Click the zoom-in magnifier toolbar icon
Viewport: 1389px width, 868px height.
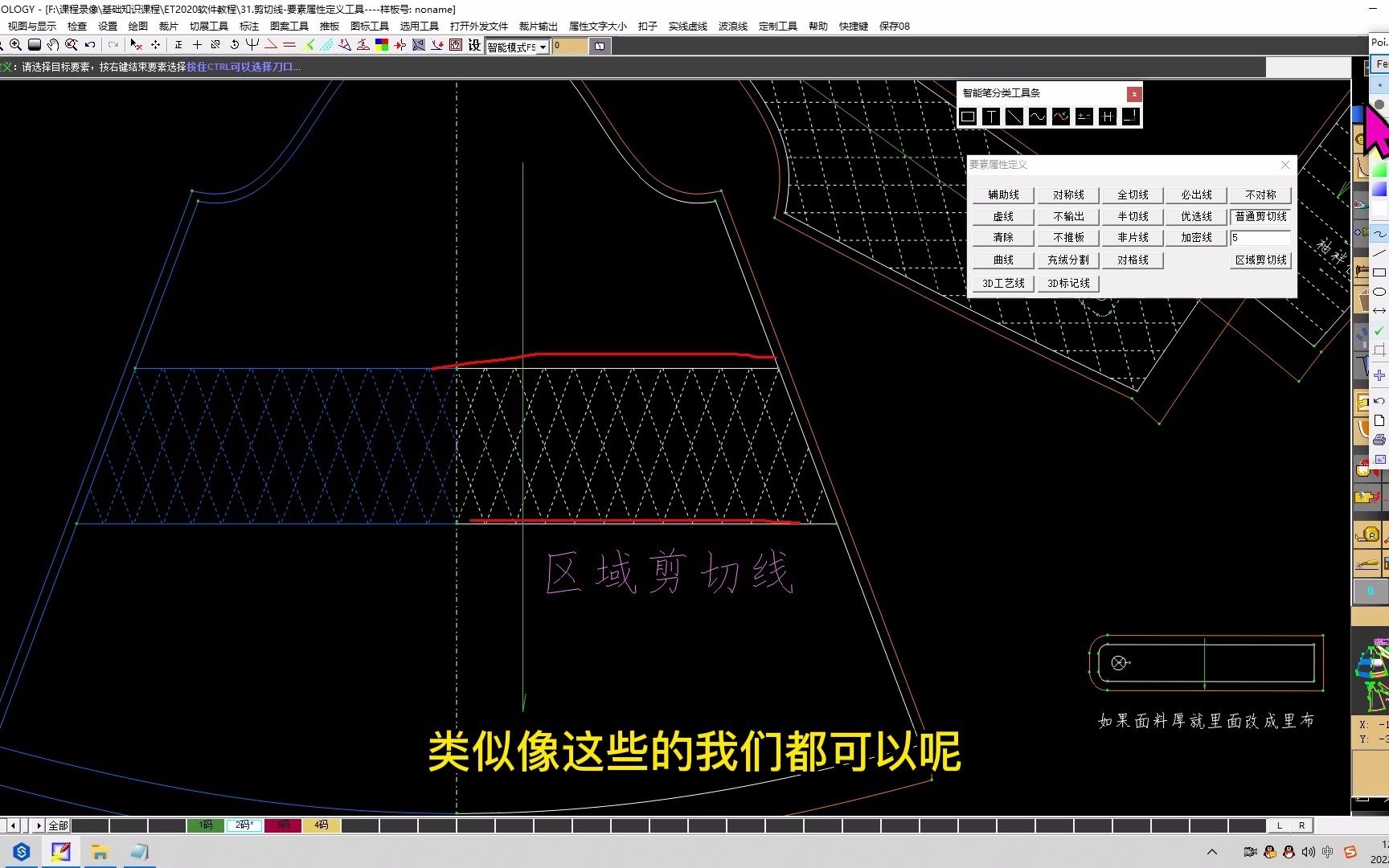pyautogui.click(x=16, y=45)
